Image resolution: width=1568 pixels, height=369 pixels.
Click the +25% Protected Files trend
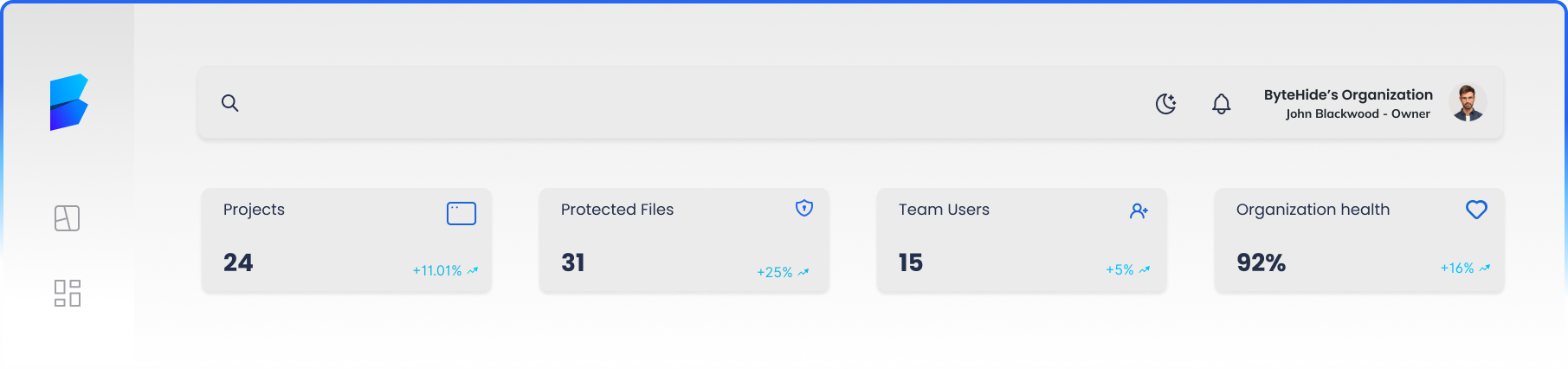coord(782,272)
